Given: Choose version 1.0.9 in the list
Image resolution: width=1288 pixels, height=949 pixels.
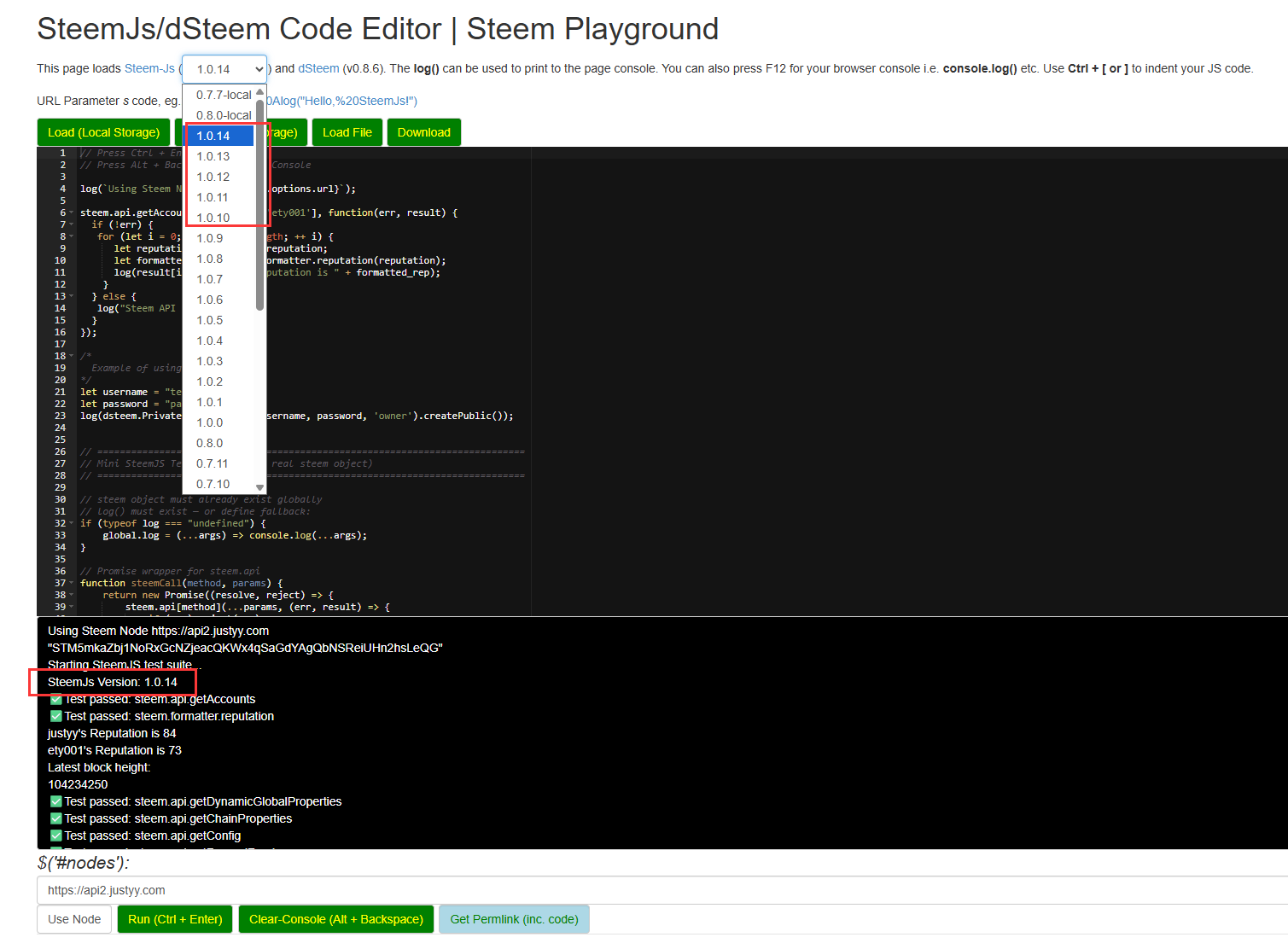Looking at the screenshot, I should 219,238.
